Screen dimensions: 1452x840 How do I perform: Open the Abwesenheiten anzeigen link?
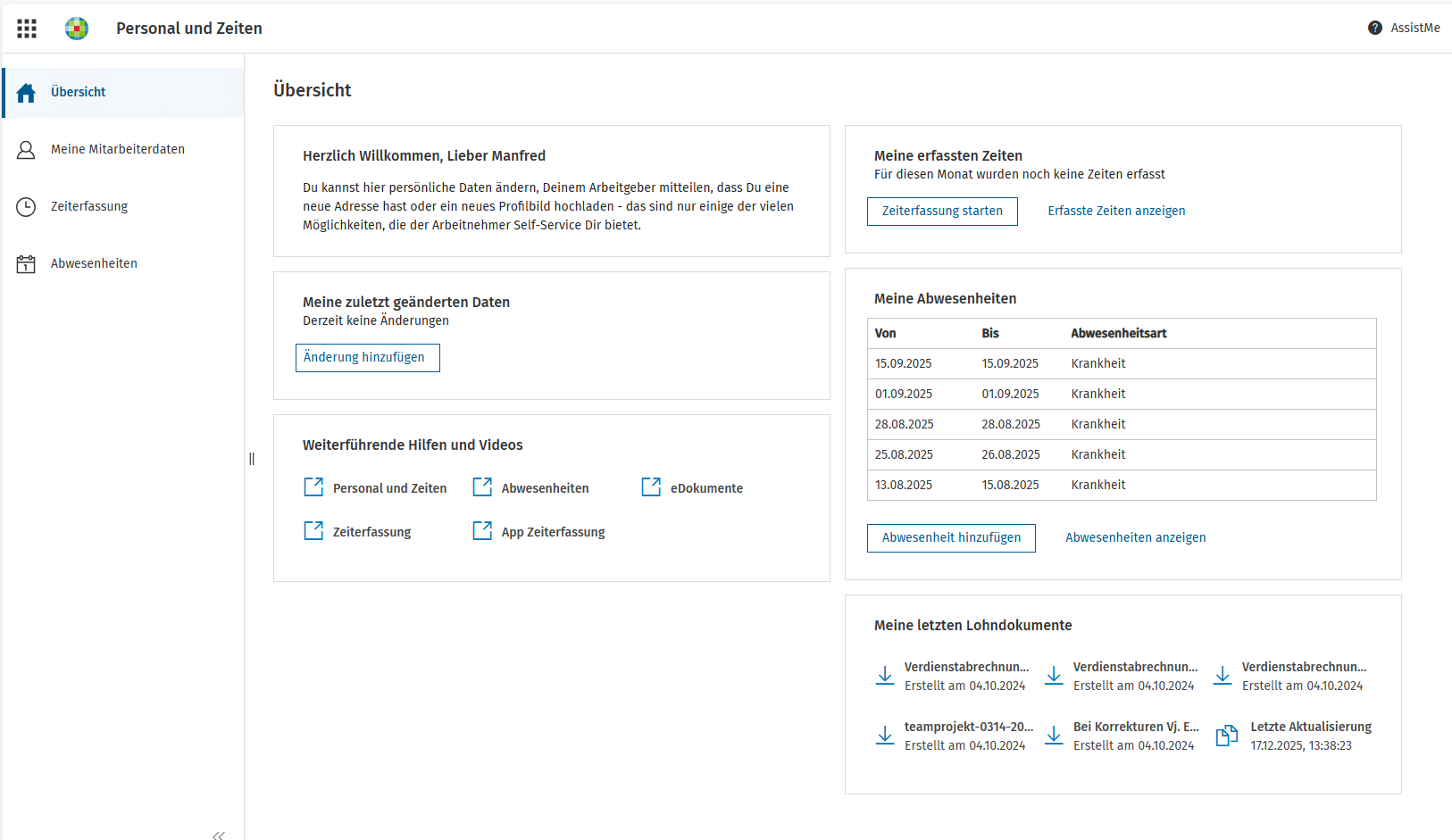pyautogui.click(x=1135, y=538)
